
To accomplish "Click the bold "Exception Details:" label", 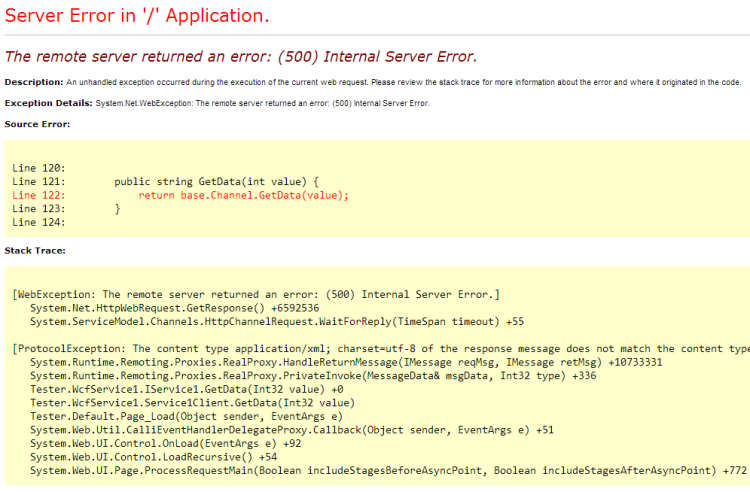I will pyautogui.click(x=48, y=103).
